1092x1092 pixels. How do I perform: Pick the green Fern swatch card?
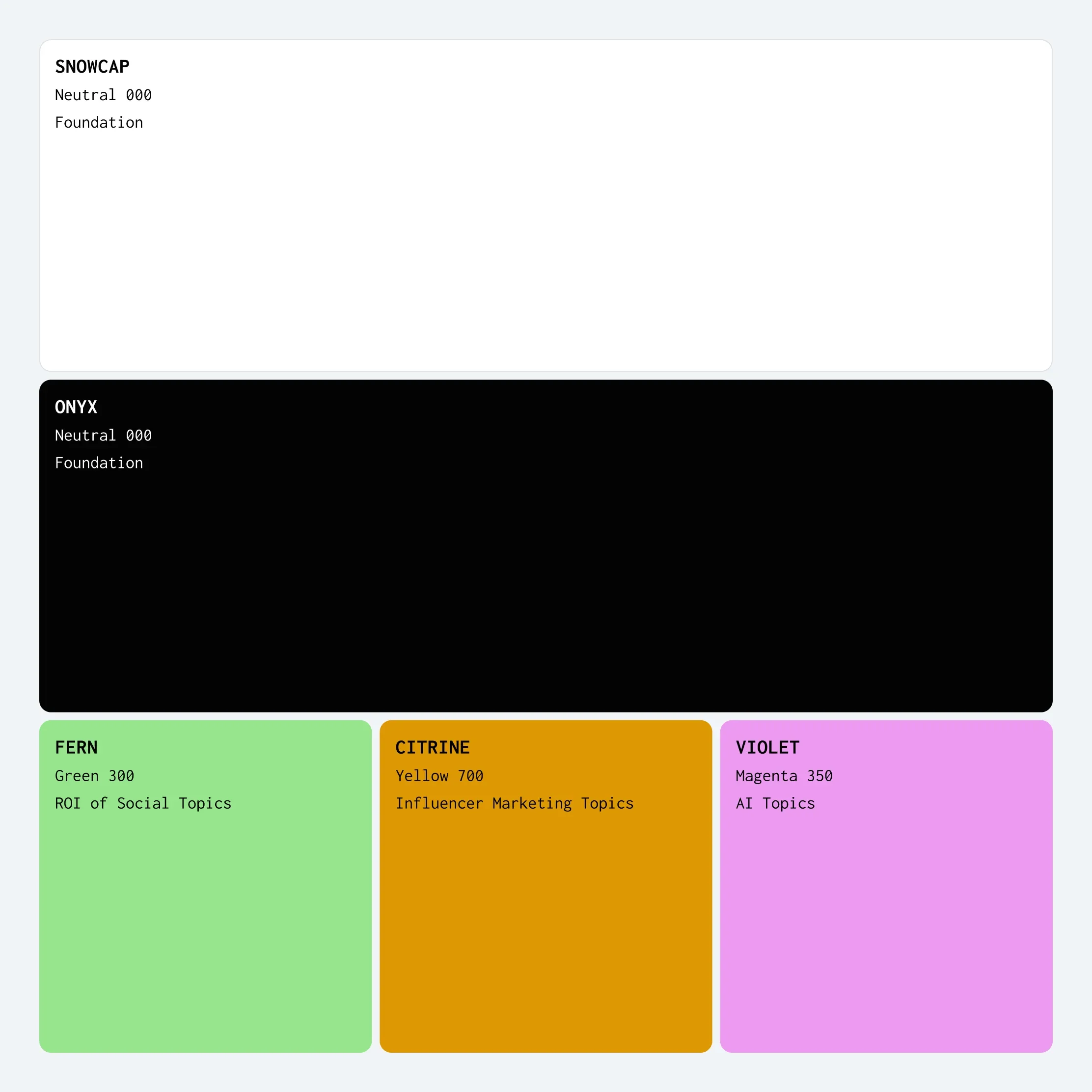tap(205, 886)
